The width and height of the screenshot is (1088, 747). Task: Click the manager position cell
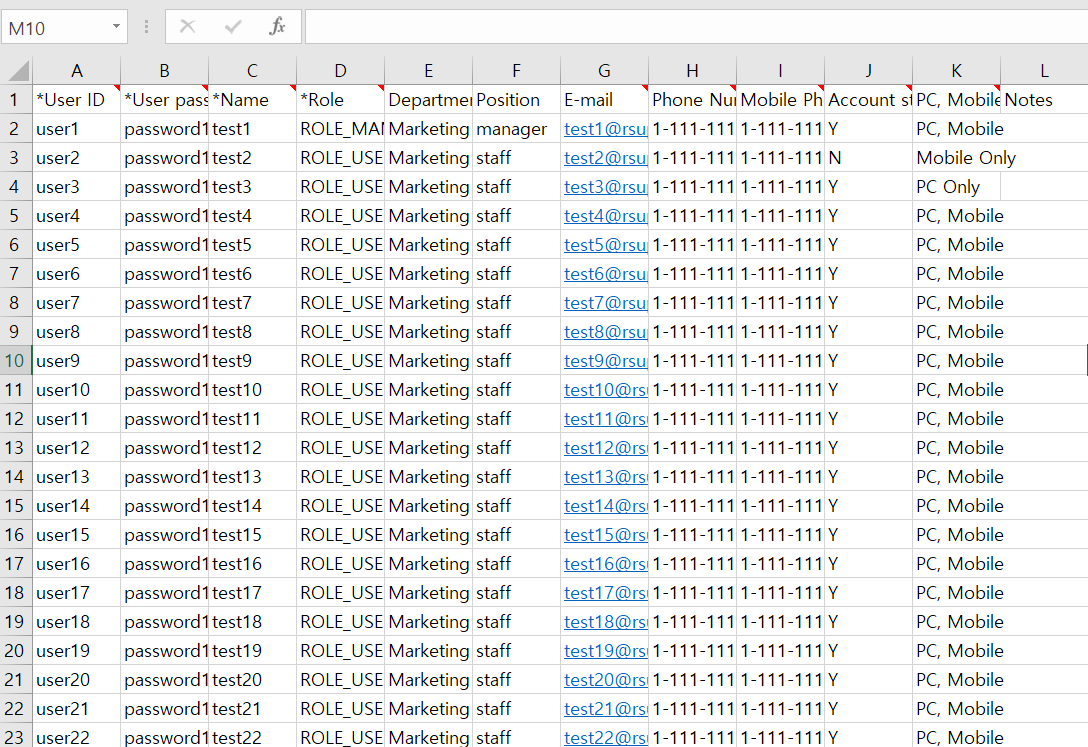click(516, 129)
